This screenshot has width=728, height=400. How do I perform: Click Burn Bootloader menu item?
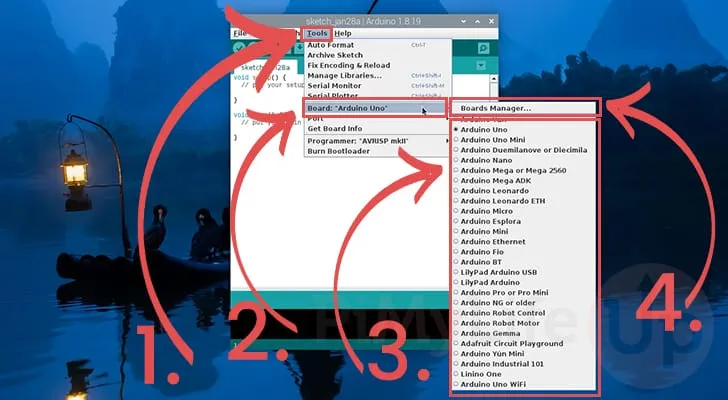tap(377, 151)
